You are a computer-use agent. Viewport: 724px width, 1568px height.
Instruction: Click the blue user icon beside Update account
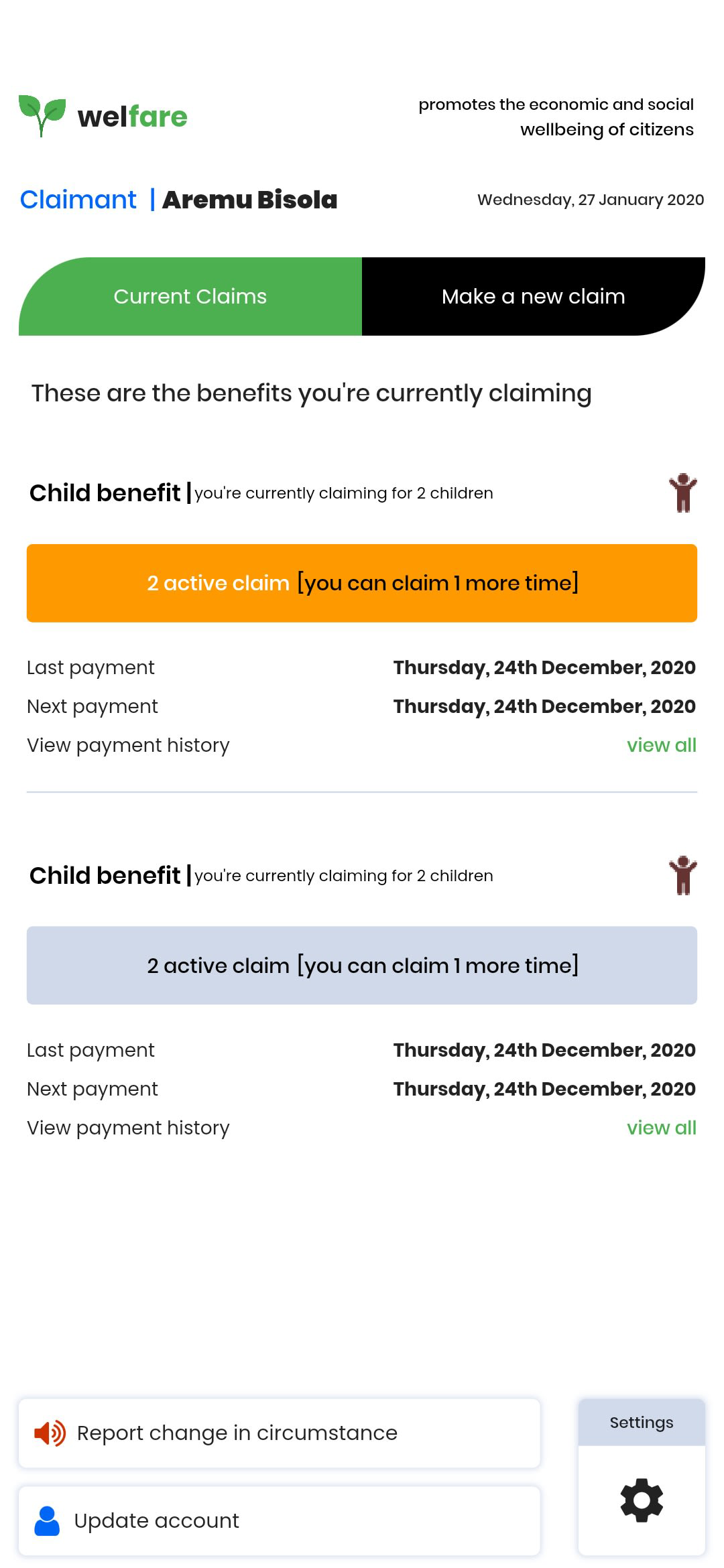click(47, 1521)
